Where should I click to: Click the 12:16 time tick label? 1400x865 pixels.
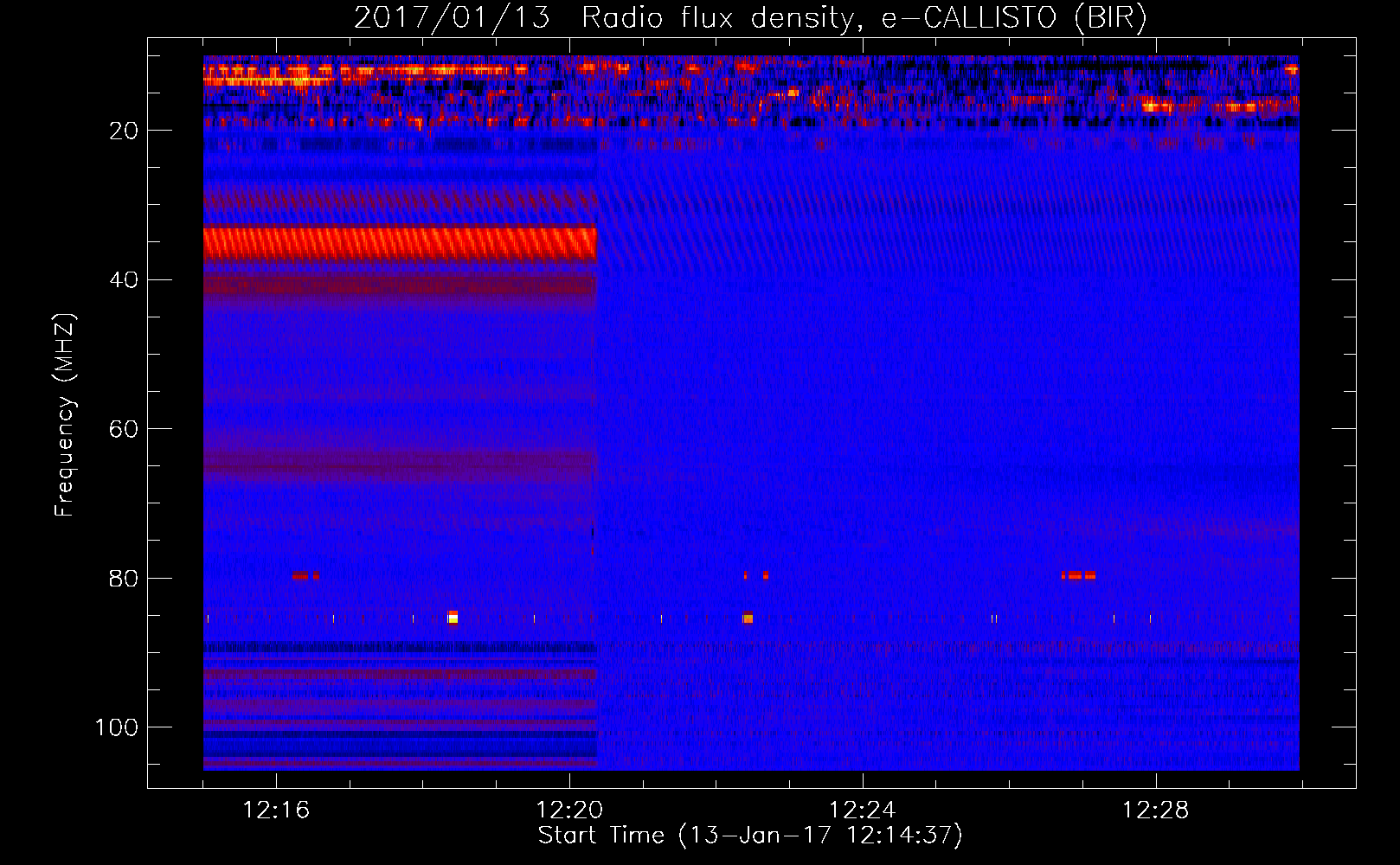click(x=276, y=811)
